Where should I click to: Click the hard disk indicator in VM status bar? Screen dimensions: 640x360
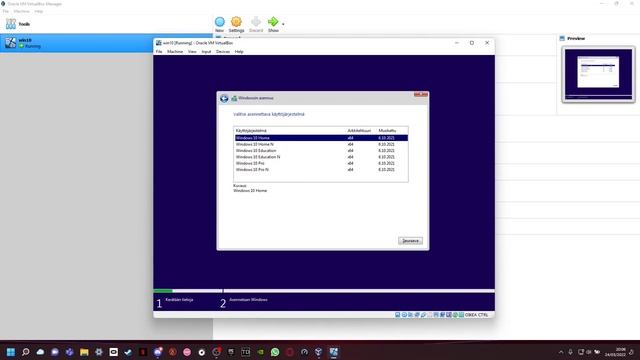(398, 315)
